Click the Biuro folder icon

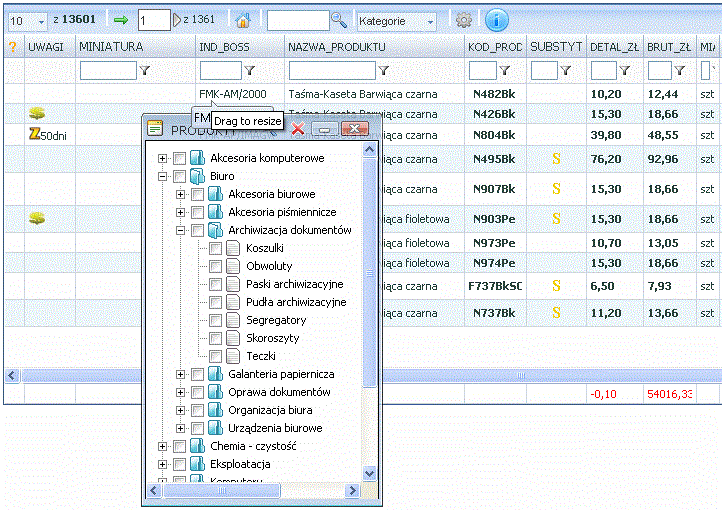coord(198,176)
